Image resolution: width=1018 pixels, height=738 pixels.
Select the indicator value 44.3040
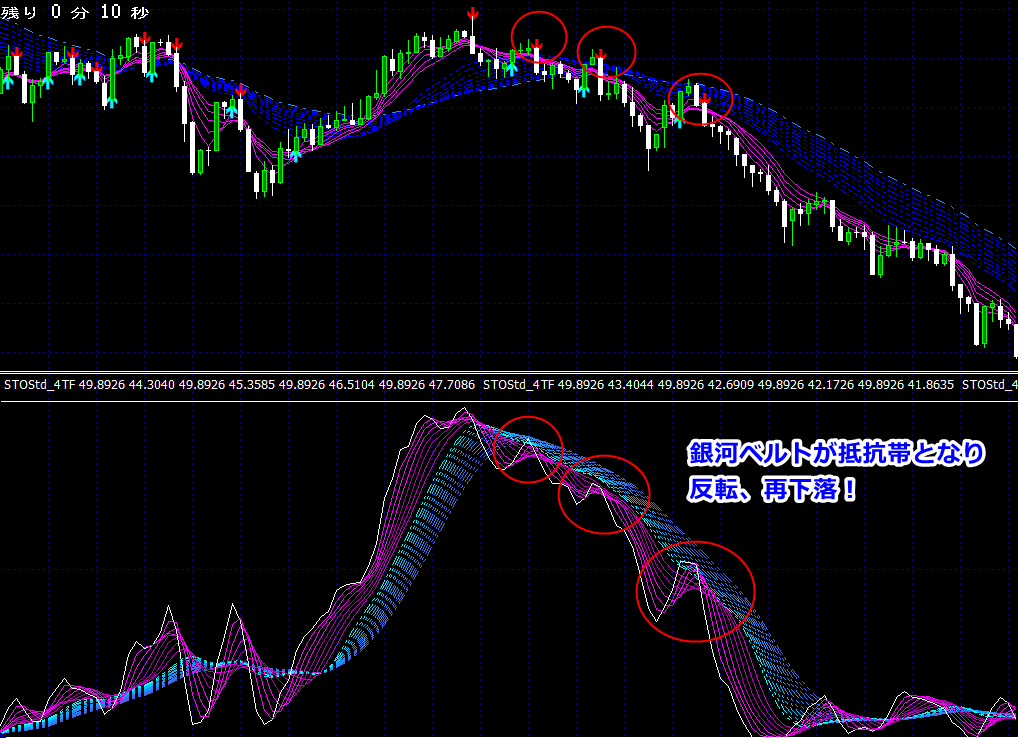[152, 385]
